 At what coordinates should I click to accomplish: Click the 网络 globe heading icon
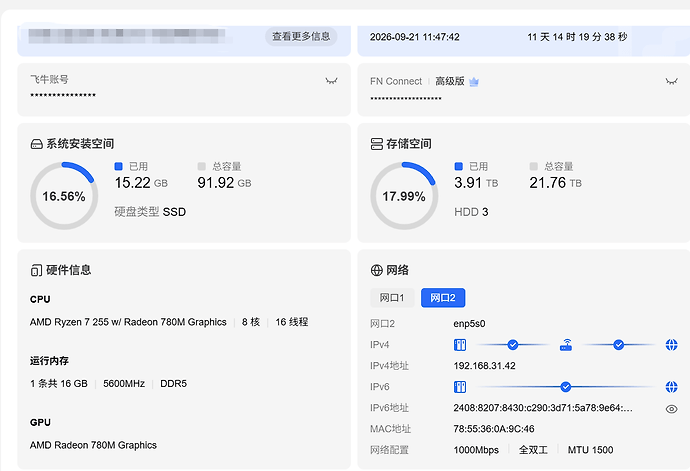(377, 270)
